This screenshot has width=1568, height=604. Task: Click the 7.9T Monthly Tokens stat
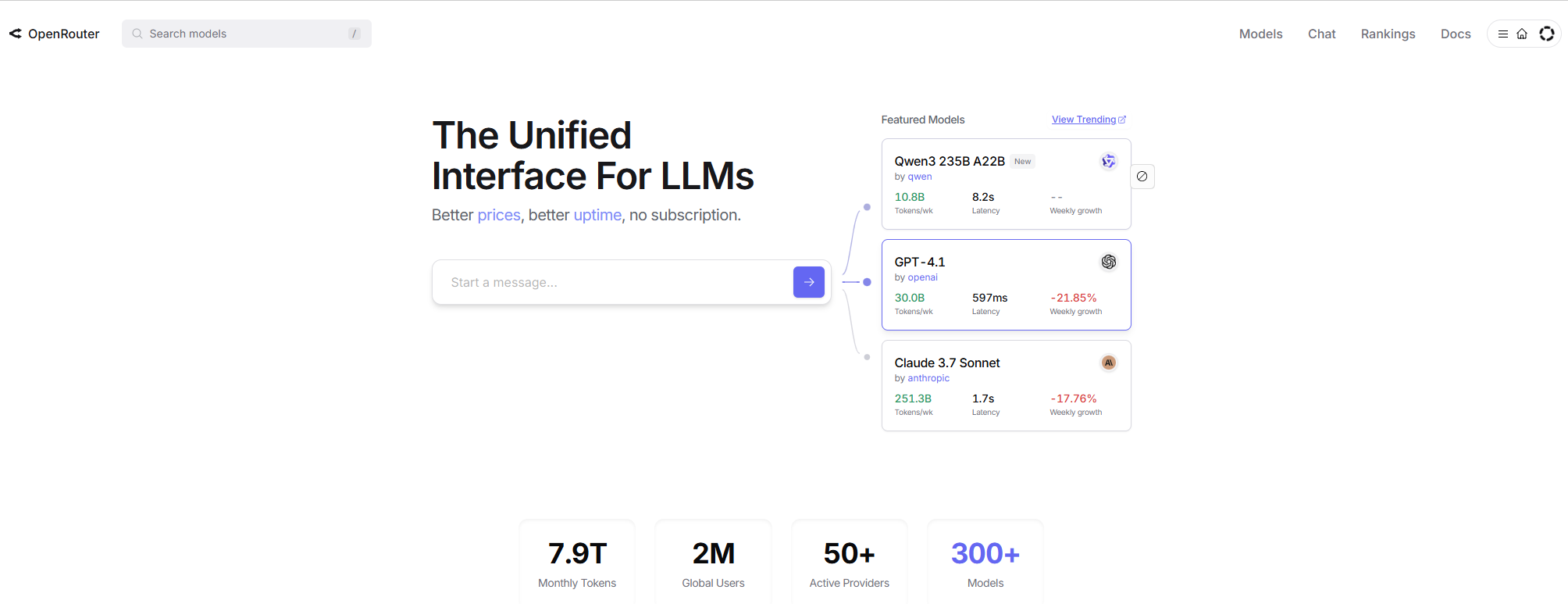tap(577, 563)
